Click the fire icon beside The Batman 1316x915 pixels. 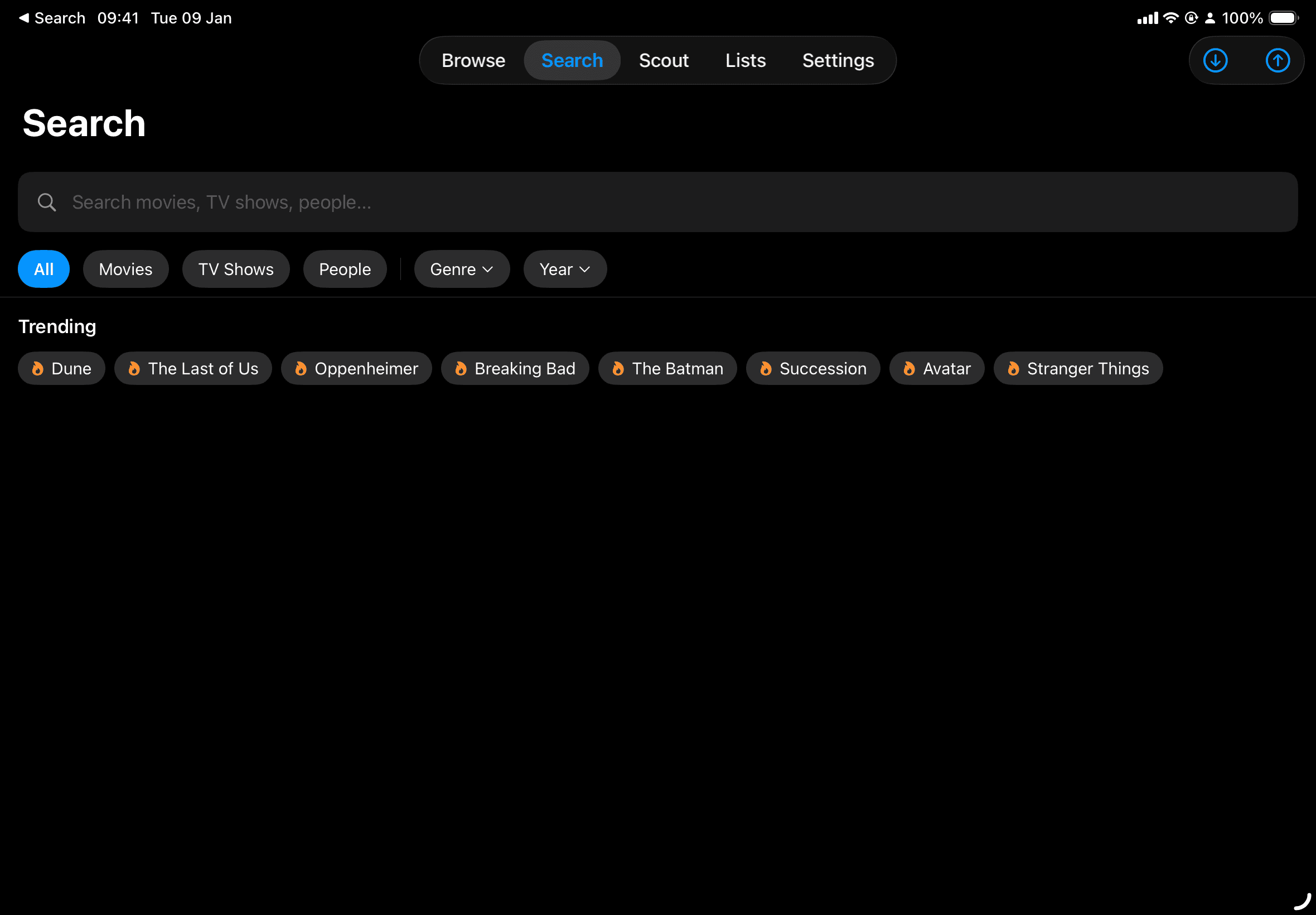pyautogui.click(x=619, y=369)
